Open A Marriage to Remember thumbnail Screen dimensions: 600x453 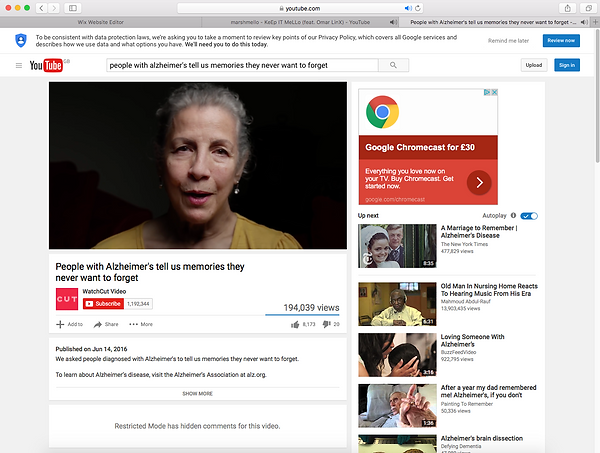(x=397, y=246)
